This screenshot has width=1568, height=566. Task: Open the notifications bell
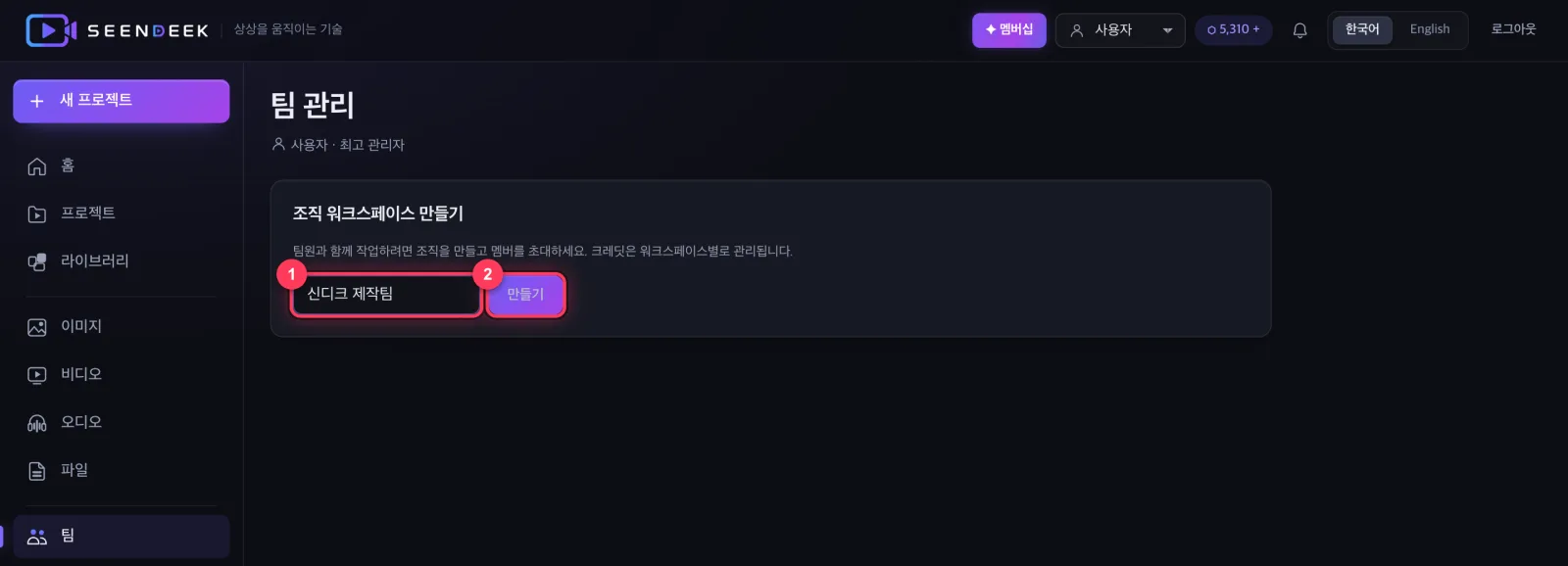[x=1299, y=30]
